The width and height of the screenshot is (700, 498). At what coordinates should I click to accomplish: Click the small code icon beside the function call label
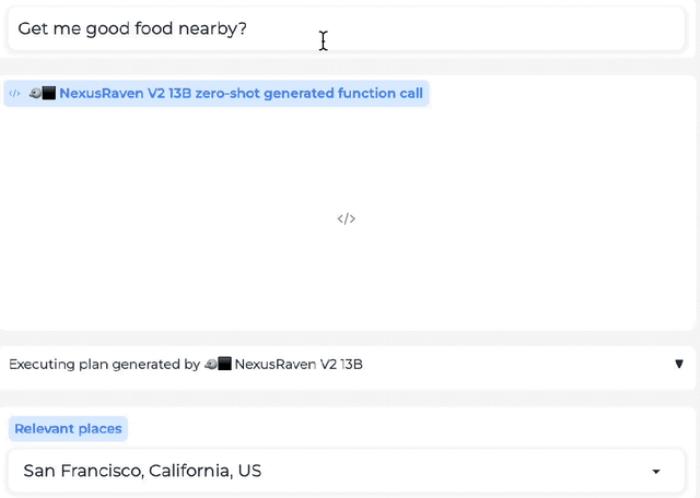tap(15, 93)
